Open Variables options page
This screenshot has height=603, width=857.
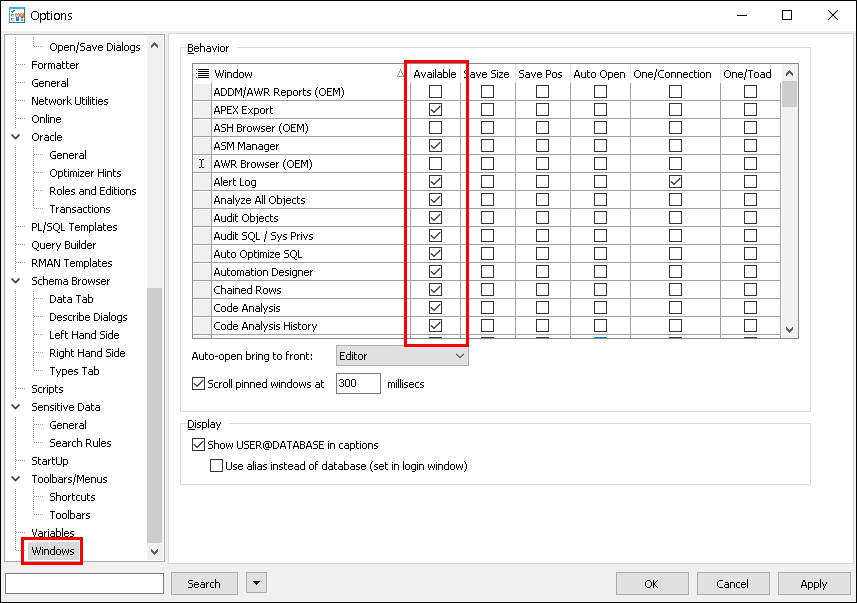(x=52, y=533)
